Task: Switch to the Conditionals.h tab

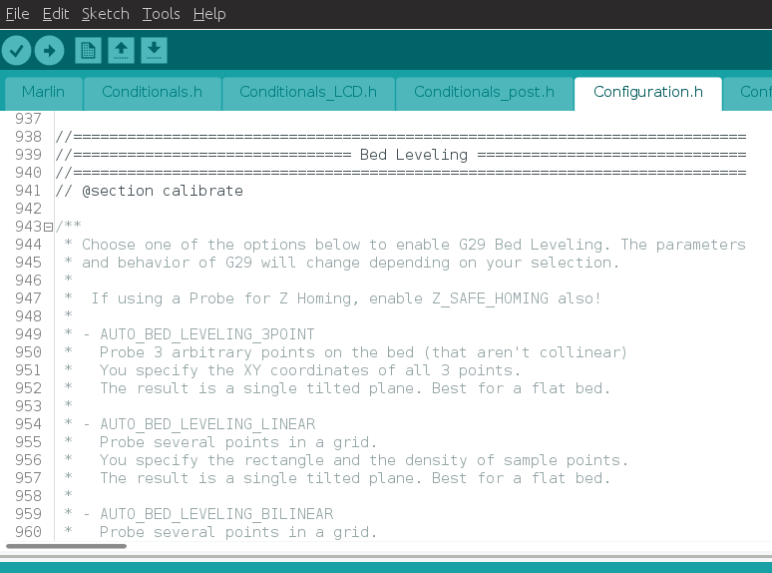Action: 152,92
